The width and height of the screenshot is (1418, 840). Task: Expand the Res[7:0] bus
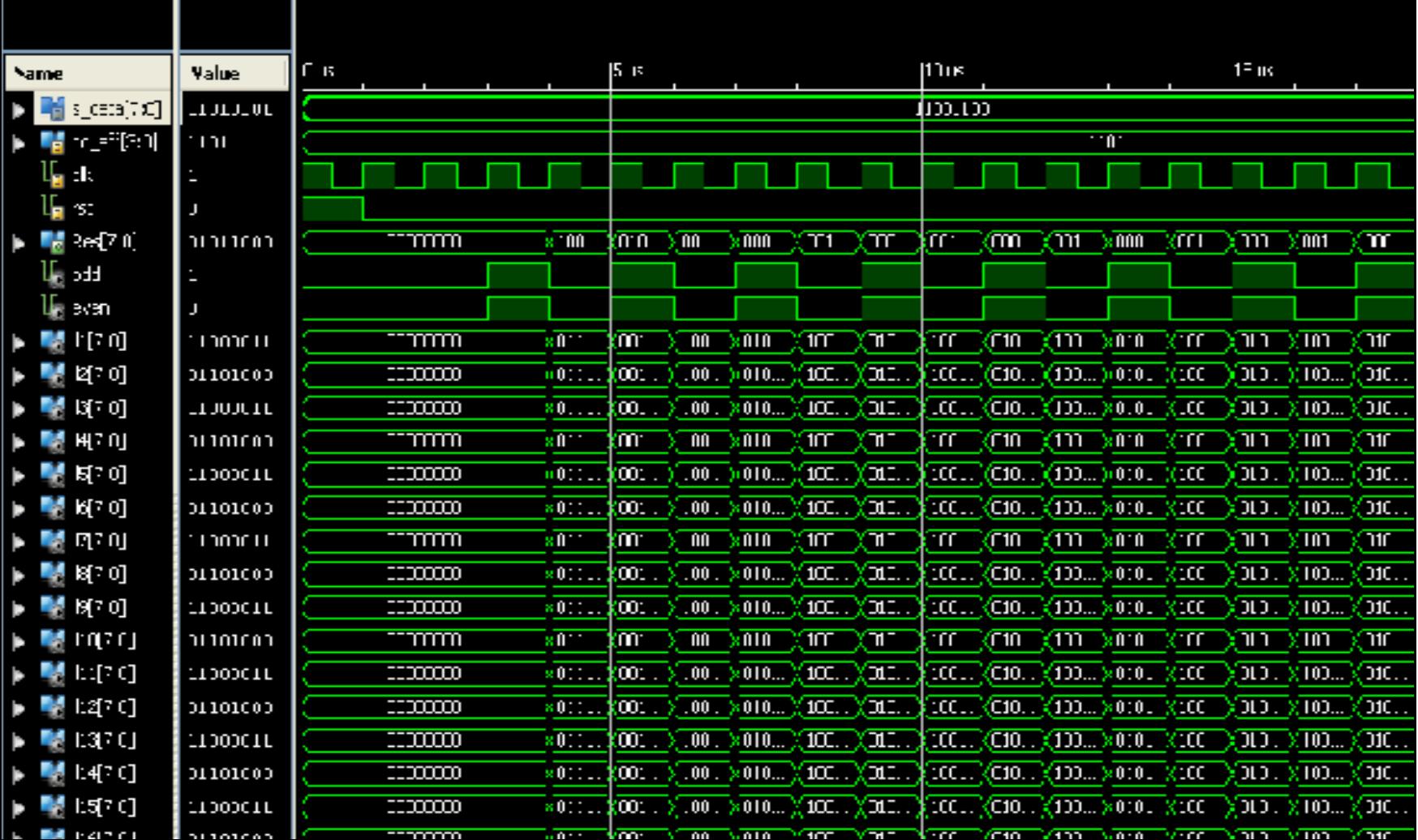point(19,242)
